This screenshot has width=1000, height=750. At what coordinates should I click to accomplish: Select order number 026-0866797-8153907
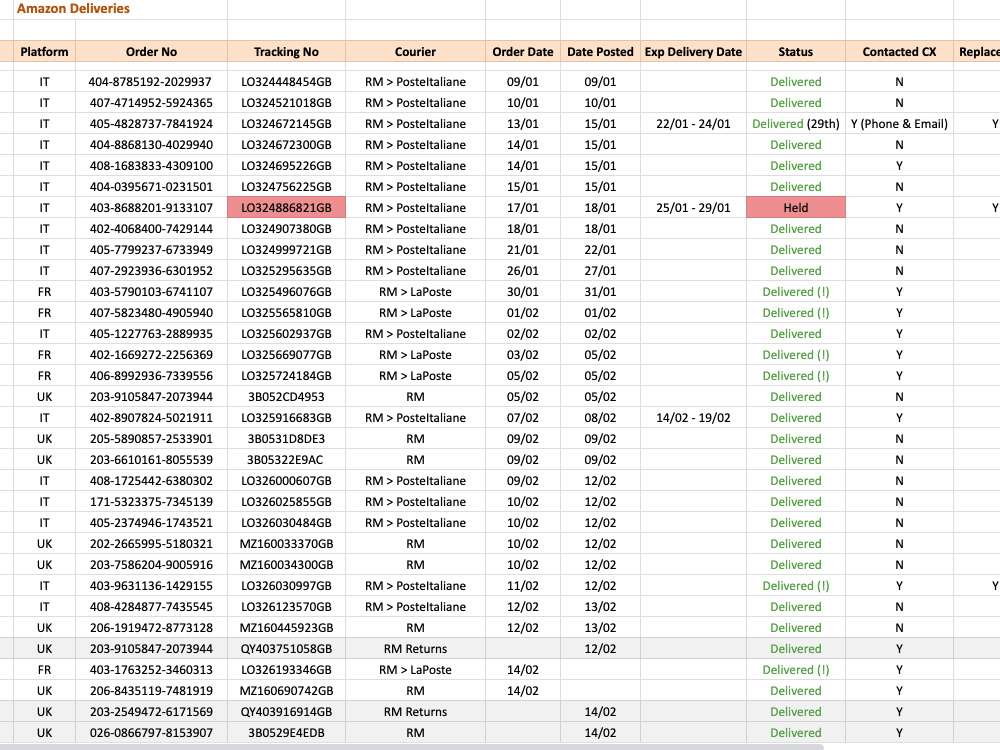pyautogui.click(x=151, y=733)
